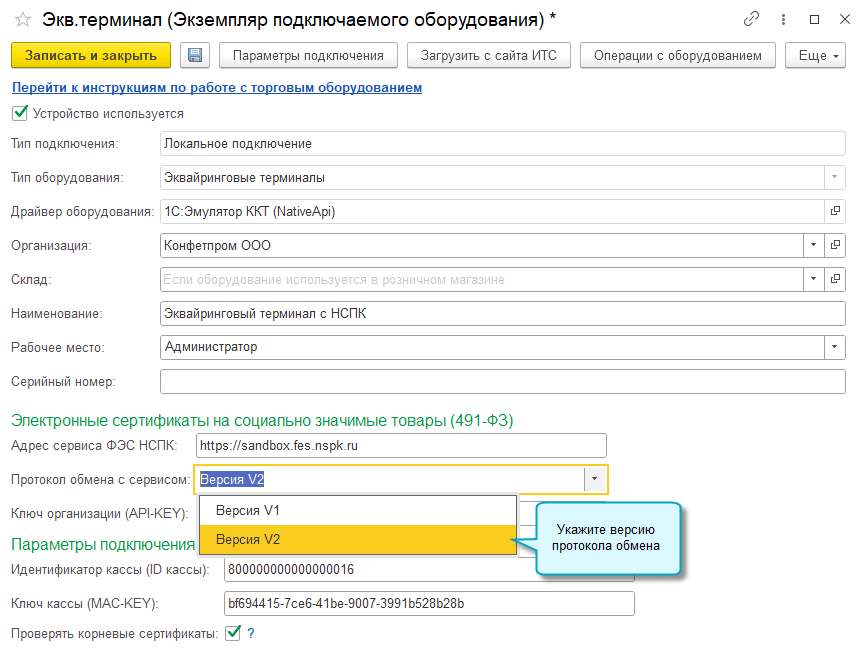Add this form to favorites with star

coord(22,19)
